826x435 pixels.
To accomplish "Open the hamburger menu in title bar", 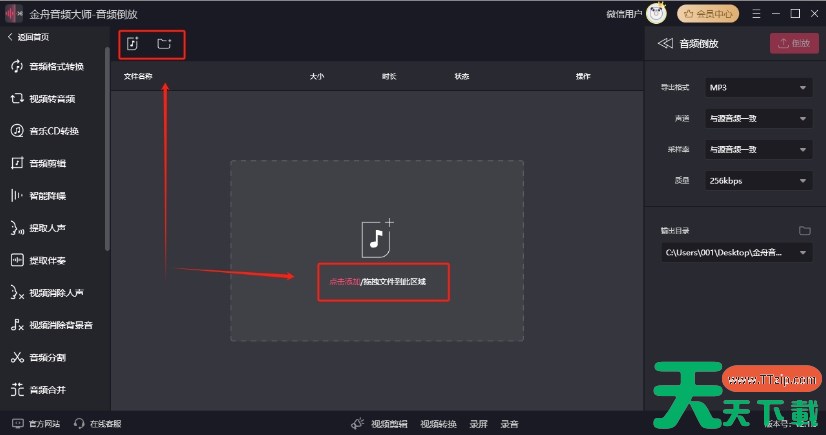I will [x=756, y=14].
